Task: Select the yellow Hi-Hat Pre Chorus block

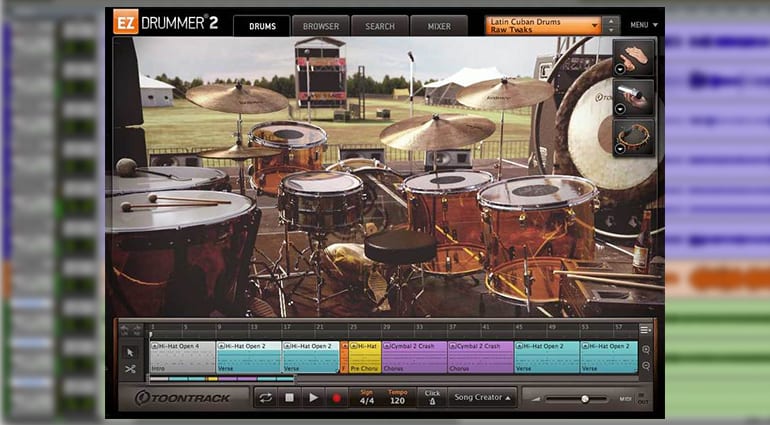Action: coord(365,357)
